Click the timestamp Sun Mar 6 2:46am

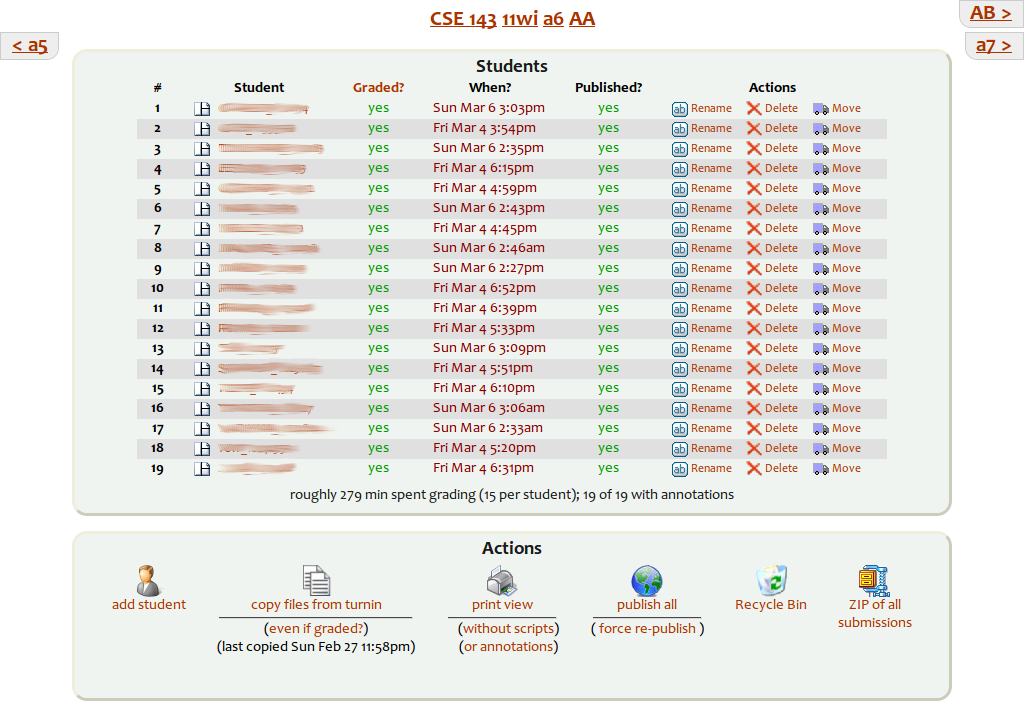(488, 248)
